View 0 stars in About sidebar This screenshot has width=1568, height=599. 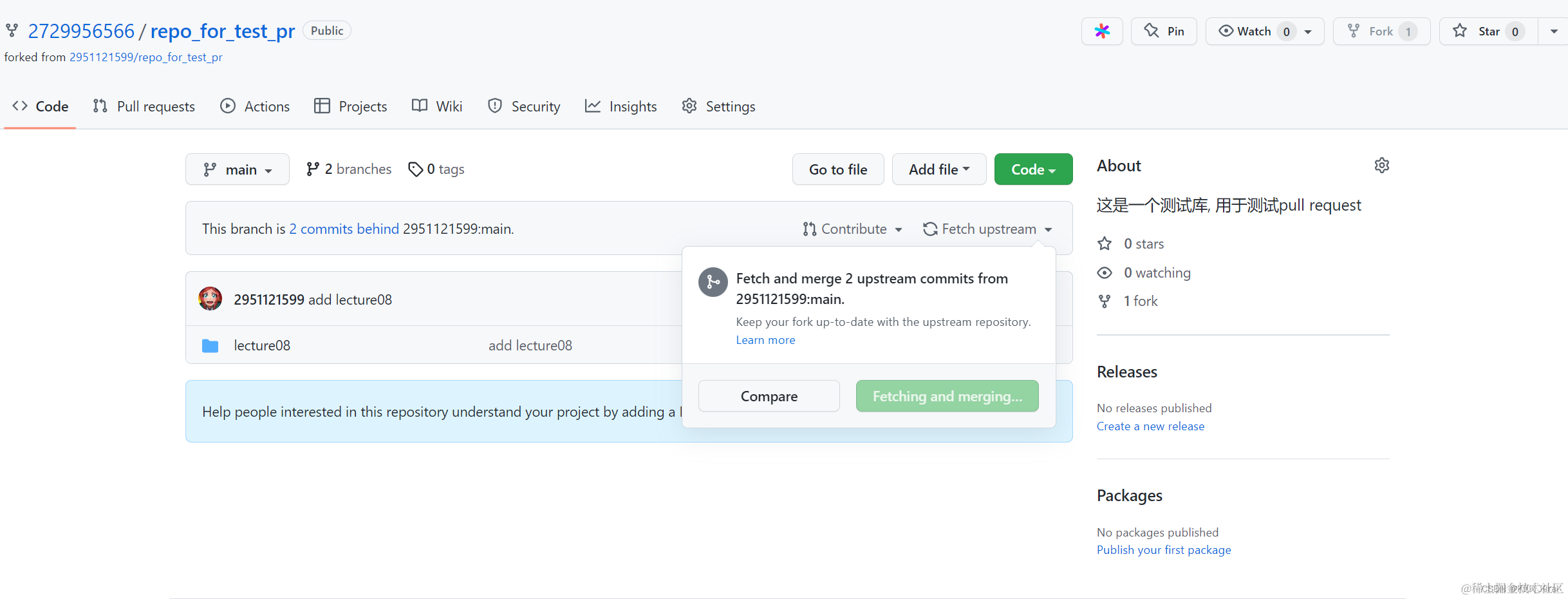[1144, 243]
